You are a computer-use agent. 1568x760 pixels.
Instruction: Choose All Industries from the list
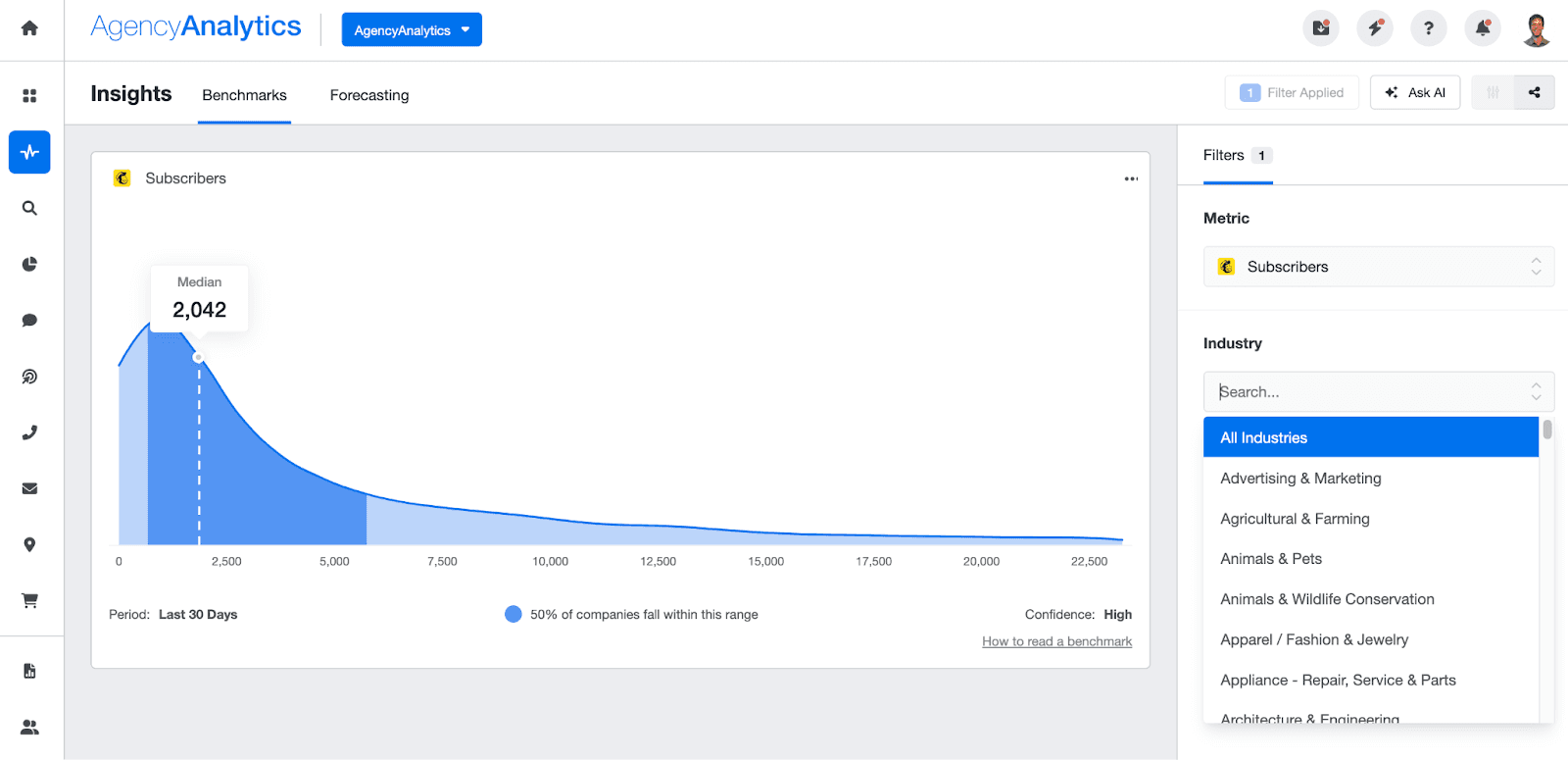coord(1371,437)
